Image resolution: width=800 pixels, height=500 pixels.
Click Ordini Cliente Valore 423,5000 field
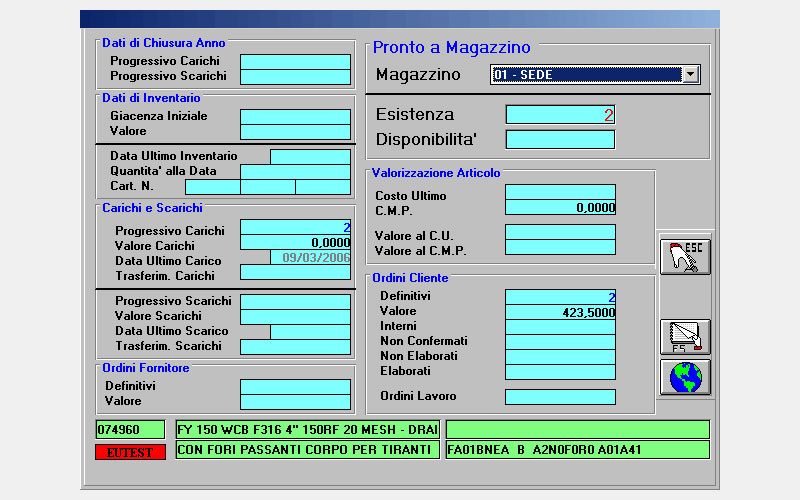[x=560, y=312]
